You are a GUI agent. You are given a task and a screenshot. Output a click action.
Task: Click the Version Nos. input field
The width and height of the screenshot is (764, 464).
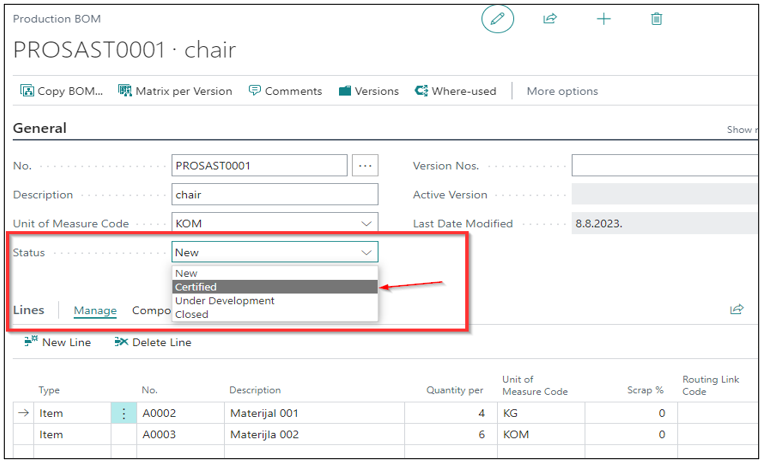664,166
